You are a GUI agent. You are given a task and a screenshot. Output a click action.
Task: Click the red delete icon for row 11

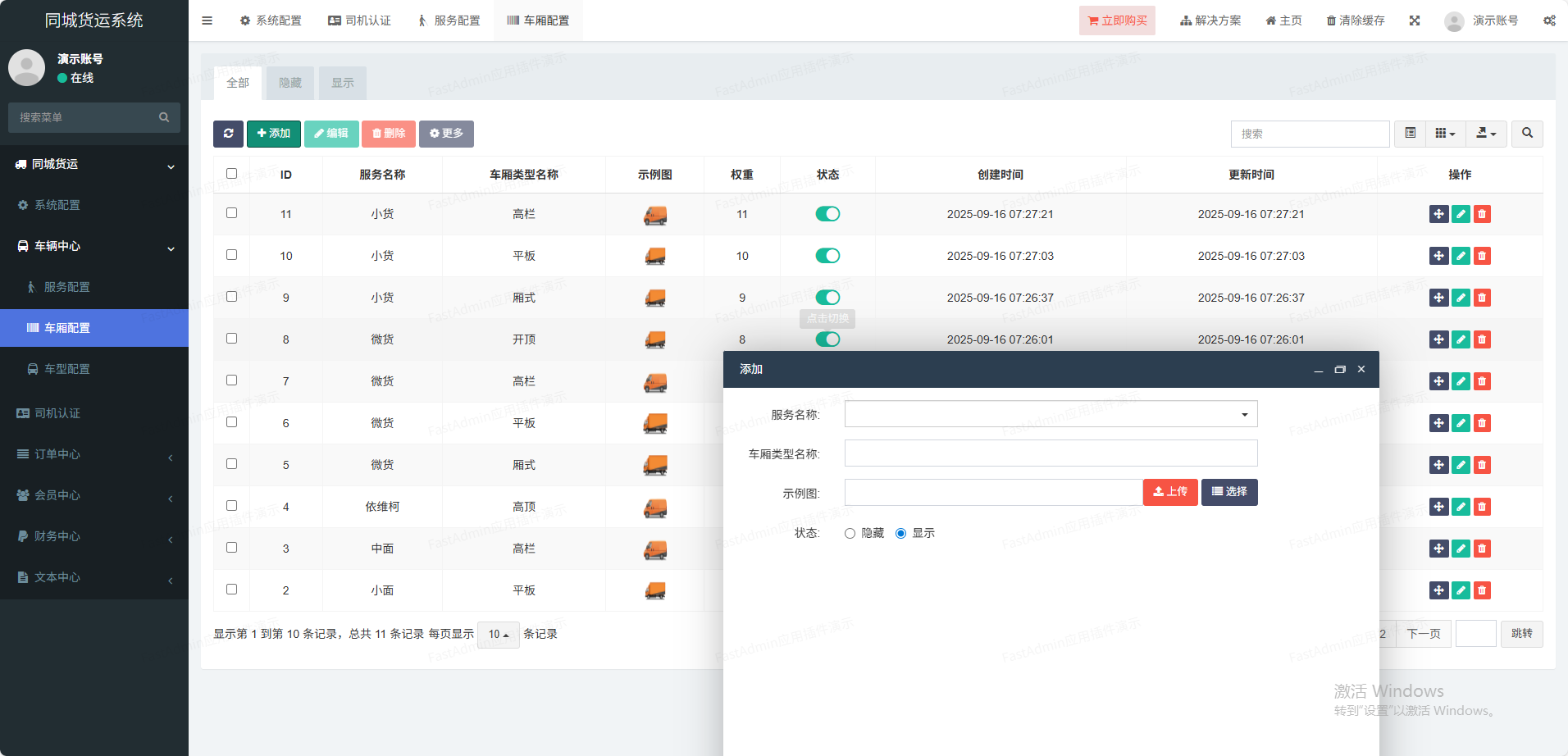coord(1482,214)
